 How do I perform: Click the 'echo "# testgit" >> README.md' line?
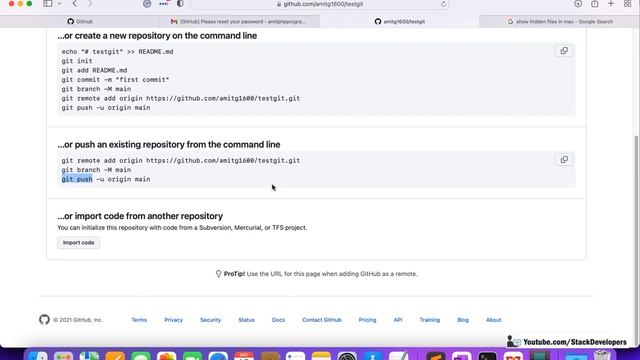118,52
